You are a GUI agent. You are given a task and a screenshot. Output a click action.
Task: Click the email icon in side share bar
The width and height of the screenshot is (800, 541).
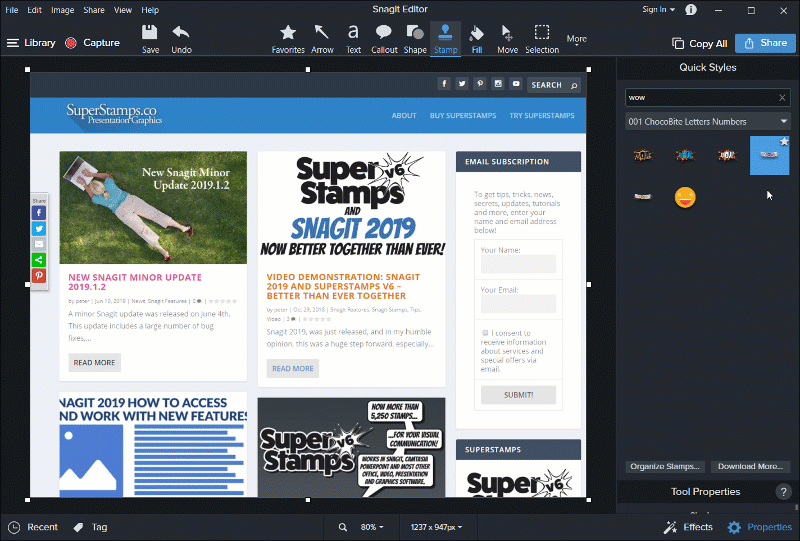click(x=39, y=244)
